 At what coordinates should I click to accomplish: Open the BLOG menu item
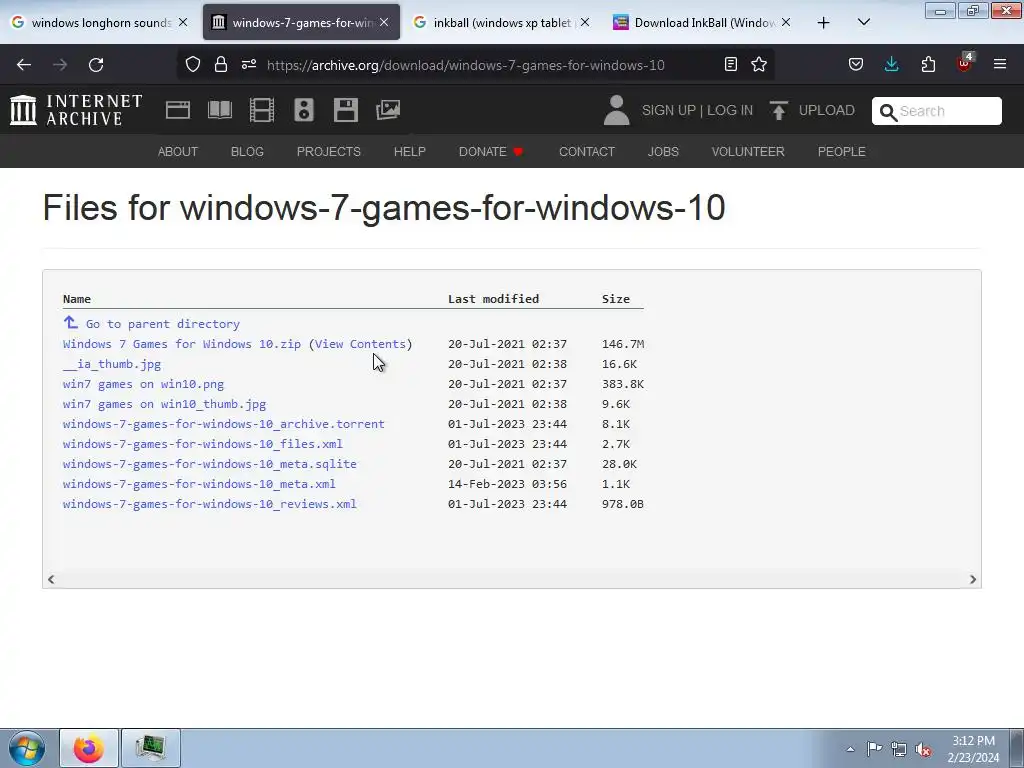click(247, 152)
